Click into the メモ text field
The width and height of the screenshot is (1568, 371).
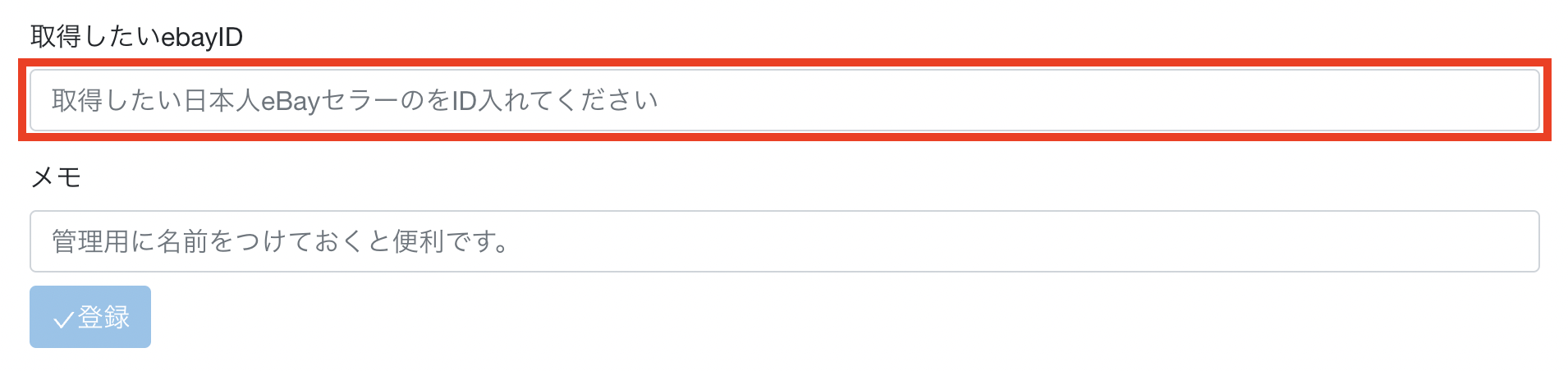point(784,241)
